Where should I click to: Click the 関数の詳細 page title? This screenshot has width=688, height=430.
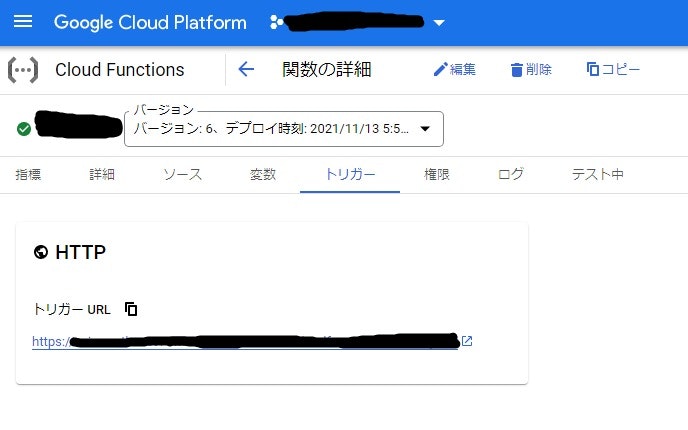327,69
